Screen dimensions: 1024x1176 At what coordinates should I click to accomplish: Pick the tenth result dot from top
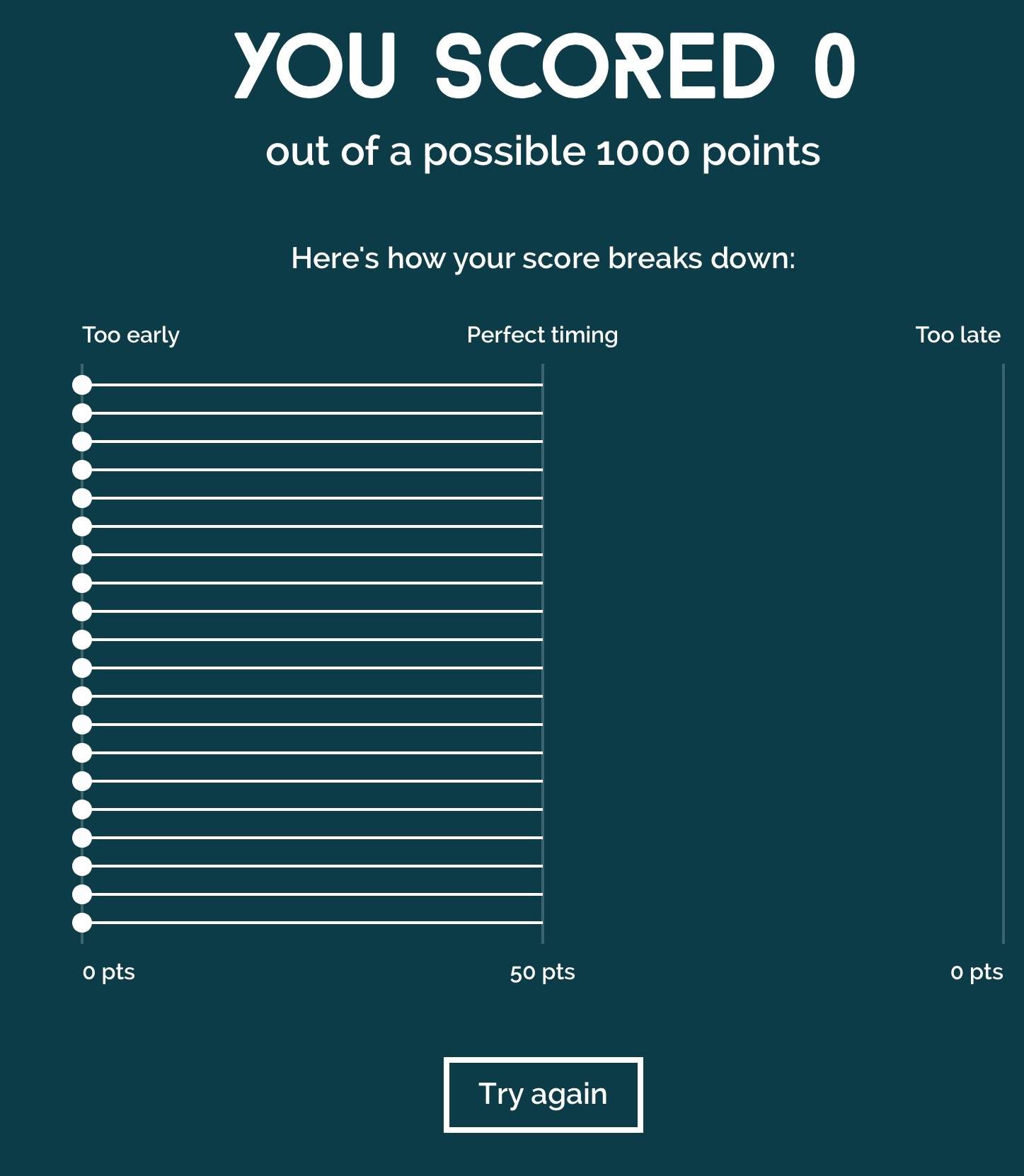(82, 640)
